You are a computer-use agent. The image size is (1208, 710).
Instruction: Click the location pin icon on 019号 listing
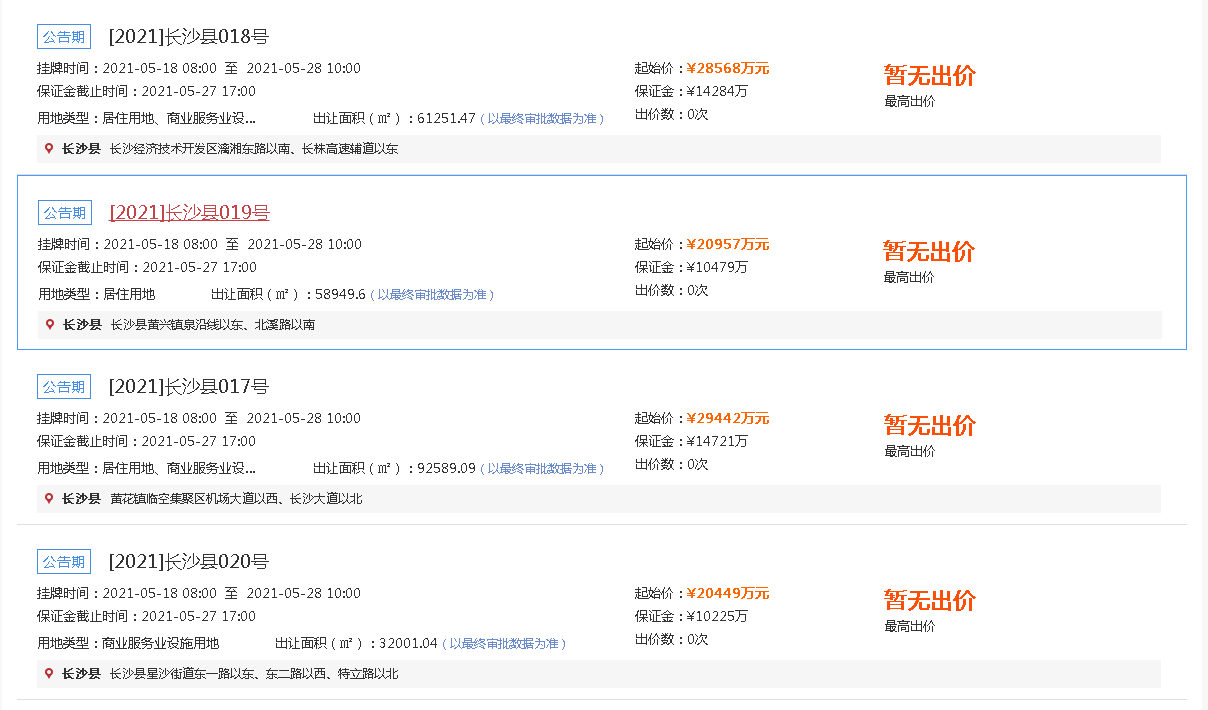tap(48, 324)
